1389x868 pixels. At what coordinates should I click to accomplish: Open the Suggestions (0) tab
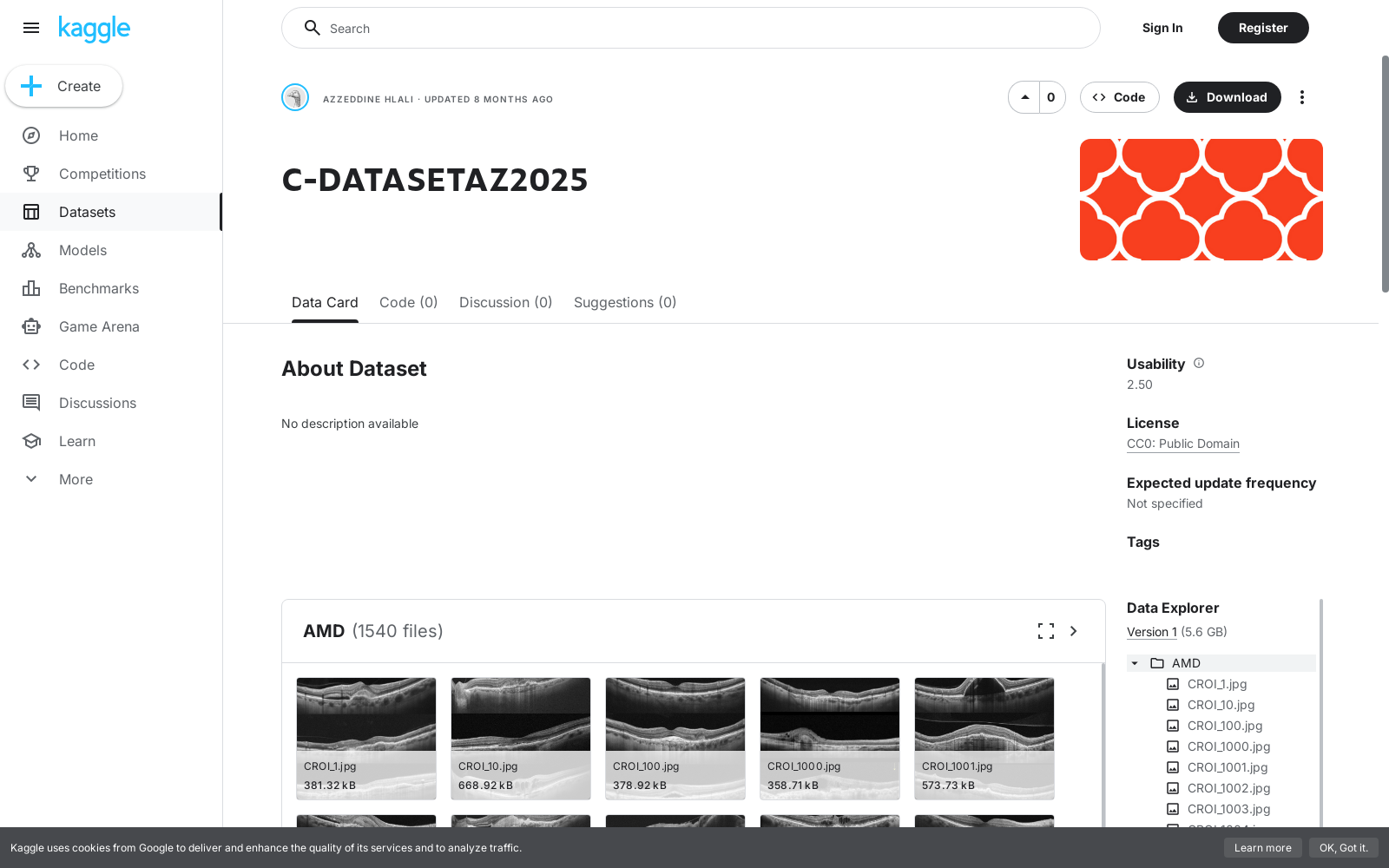click(625, 302)
